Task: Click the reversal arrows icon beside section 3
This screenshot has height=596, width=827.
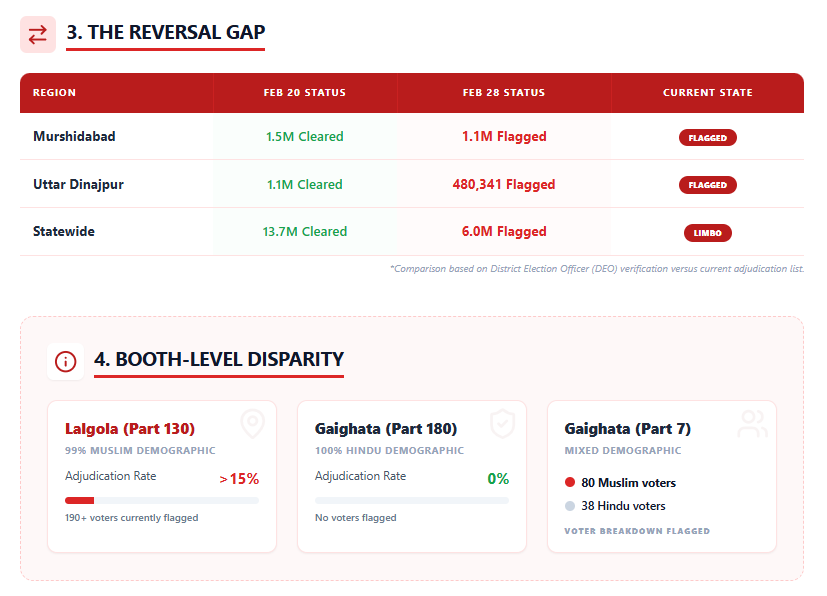Action: 38,34
